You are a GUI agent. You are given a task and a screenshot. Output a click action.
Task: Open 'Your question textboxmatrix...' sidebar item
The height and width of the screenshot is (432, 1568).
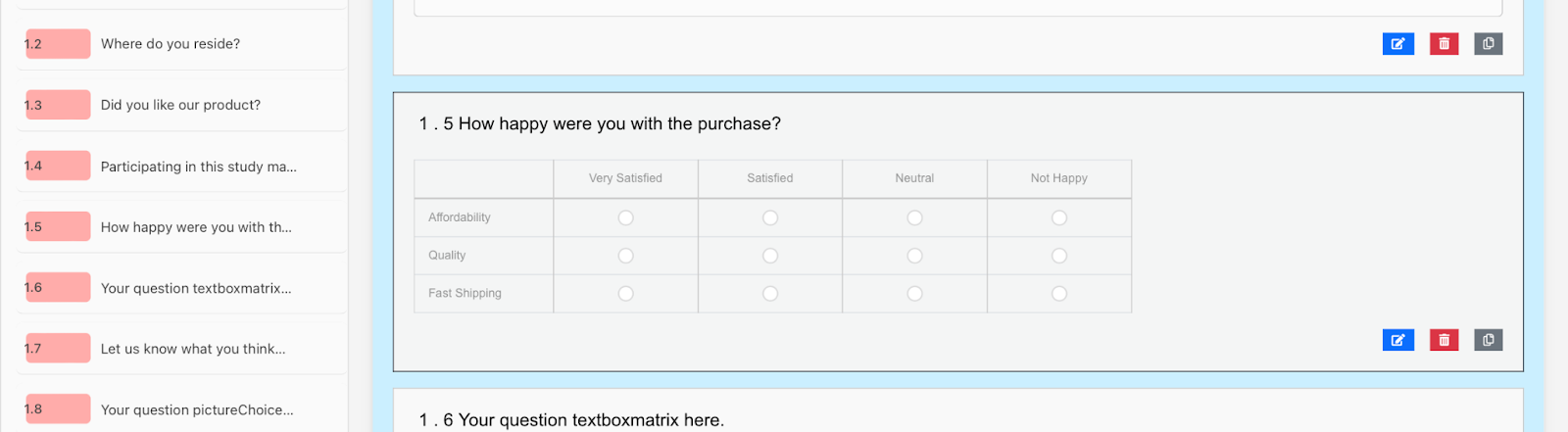coord(196,288)
